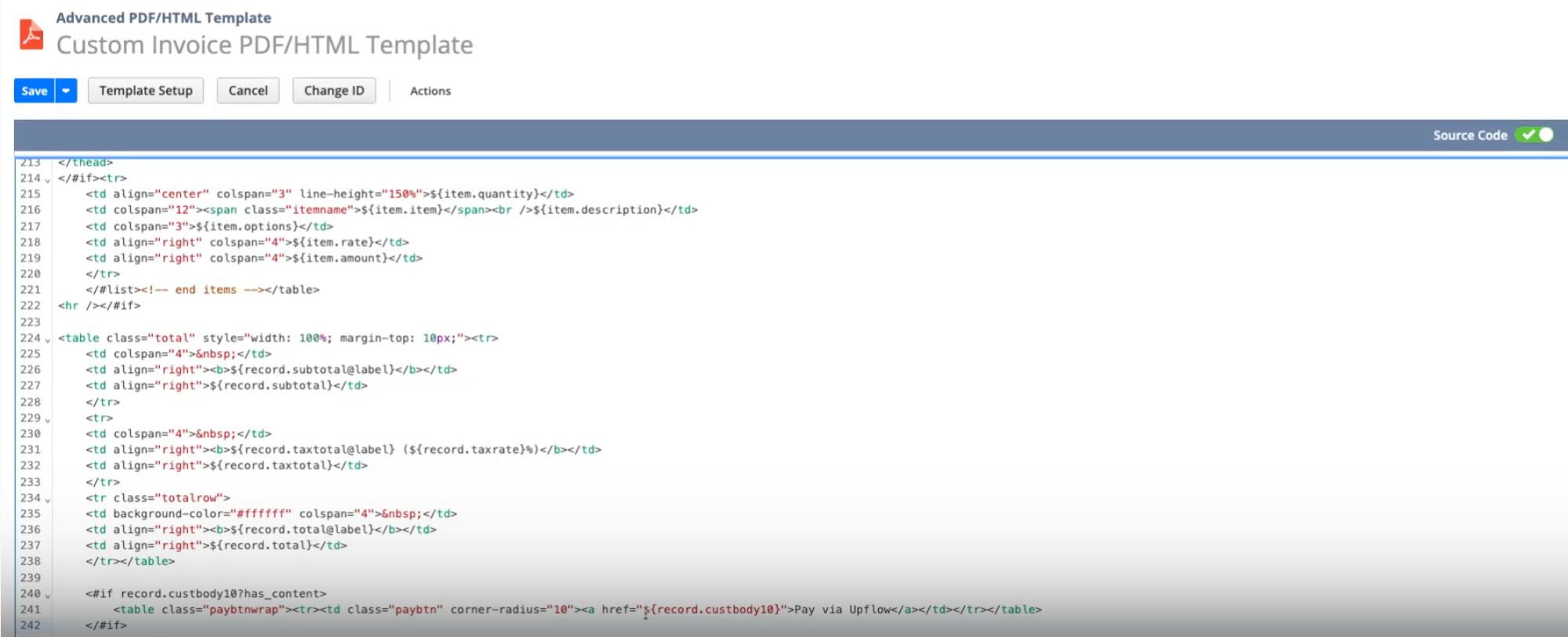The image size is (1568, 637).
Task: Place cursor on ${item.quantity} in line 215
Action: 485,194
